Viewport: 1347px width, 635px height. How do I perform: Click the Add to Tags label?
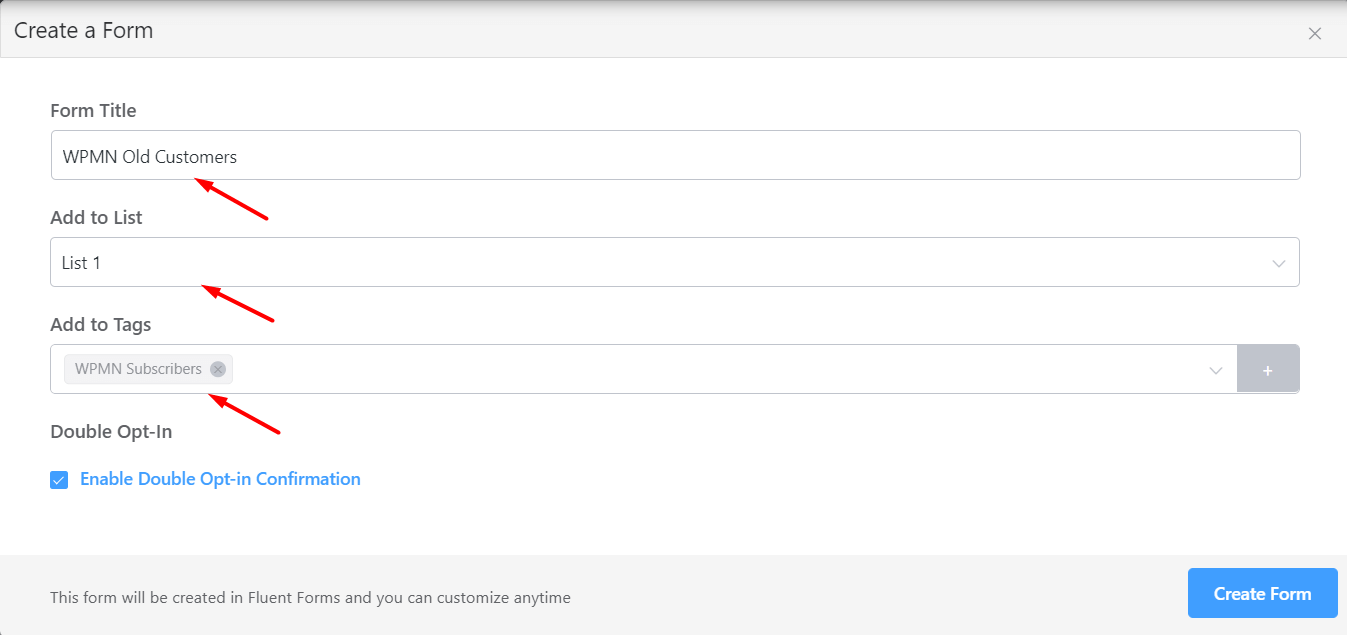(100, 325)
